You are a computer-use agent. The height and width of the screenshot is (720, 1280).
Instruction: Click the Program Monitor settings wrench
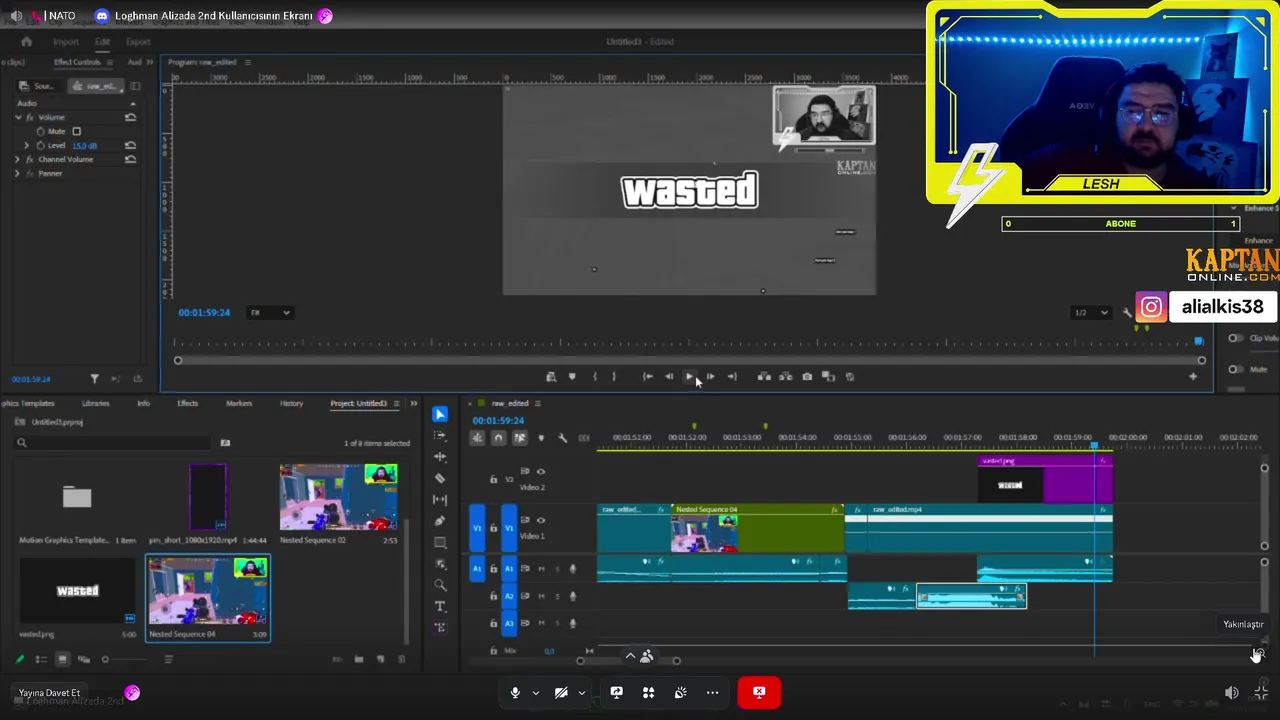(1127, 313)
